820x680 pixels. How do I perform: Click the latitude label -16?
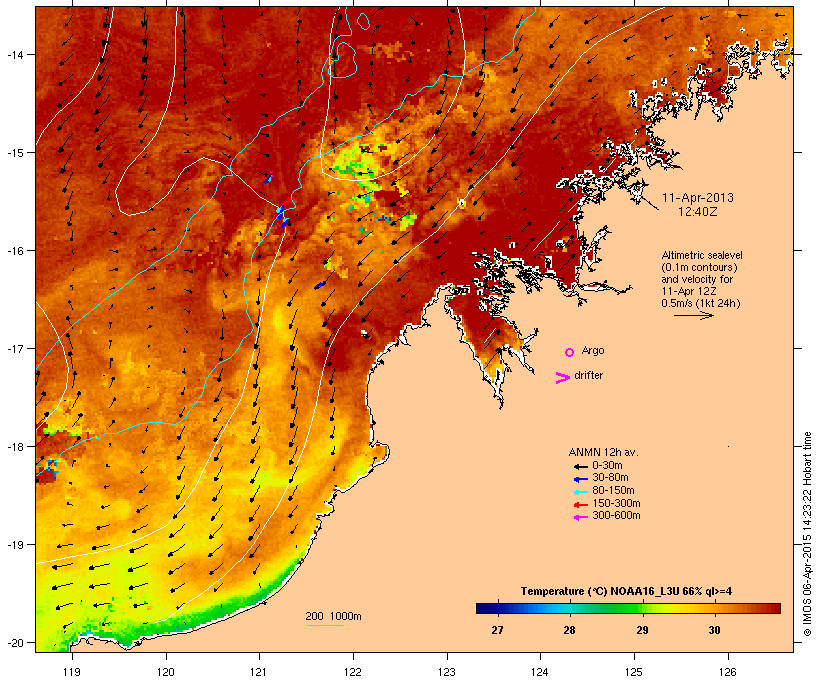pos(15,251)
